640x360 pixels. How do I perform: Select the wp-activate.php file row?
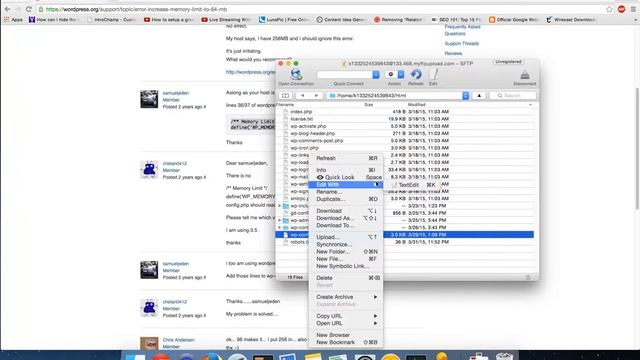point(405,126)
